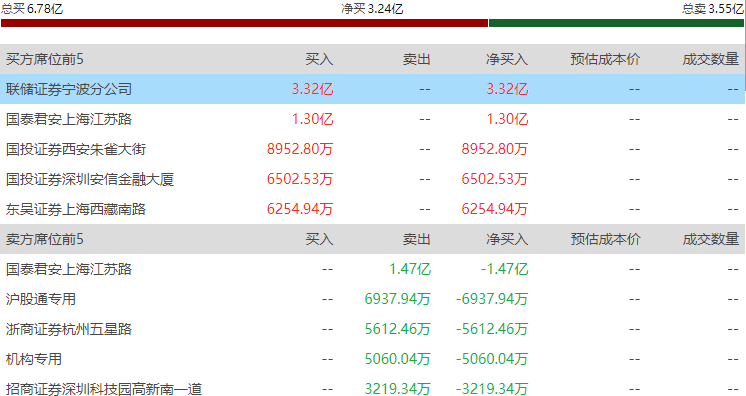Sort buyers by 净买入 column header
Viewport: 746px width, 396px height.
[507, 59]
